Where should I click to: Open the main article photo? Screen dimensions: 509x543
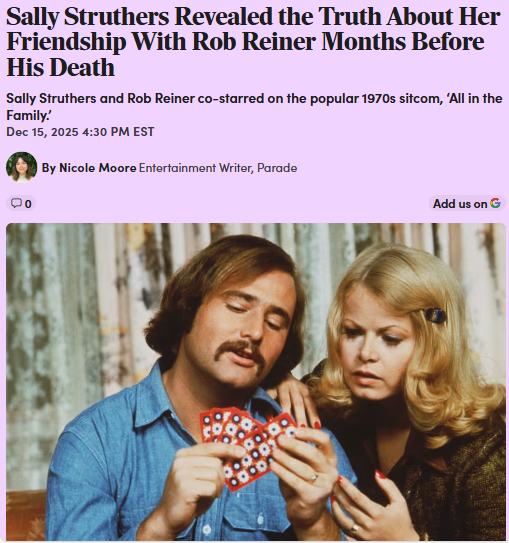256,382
